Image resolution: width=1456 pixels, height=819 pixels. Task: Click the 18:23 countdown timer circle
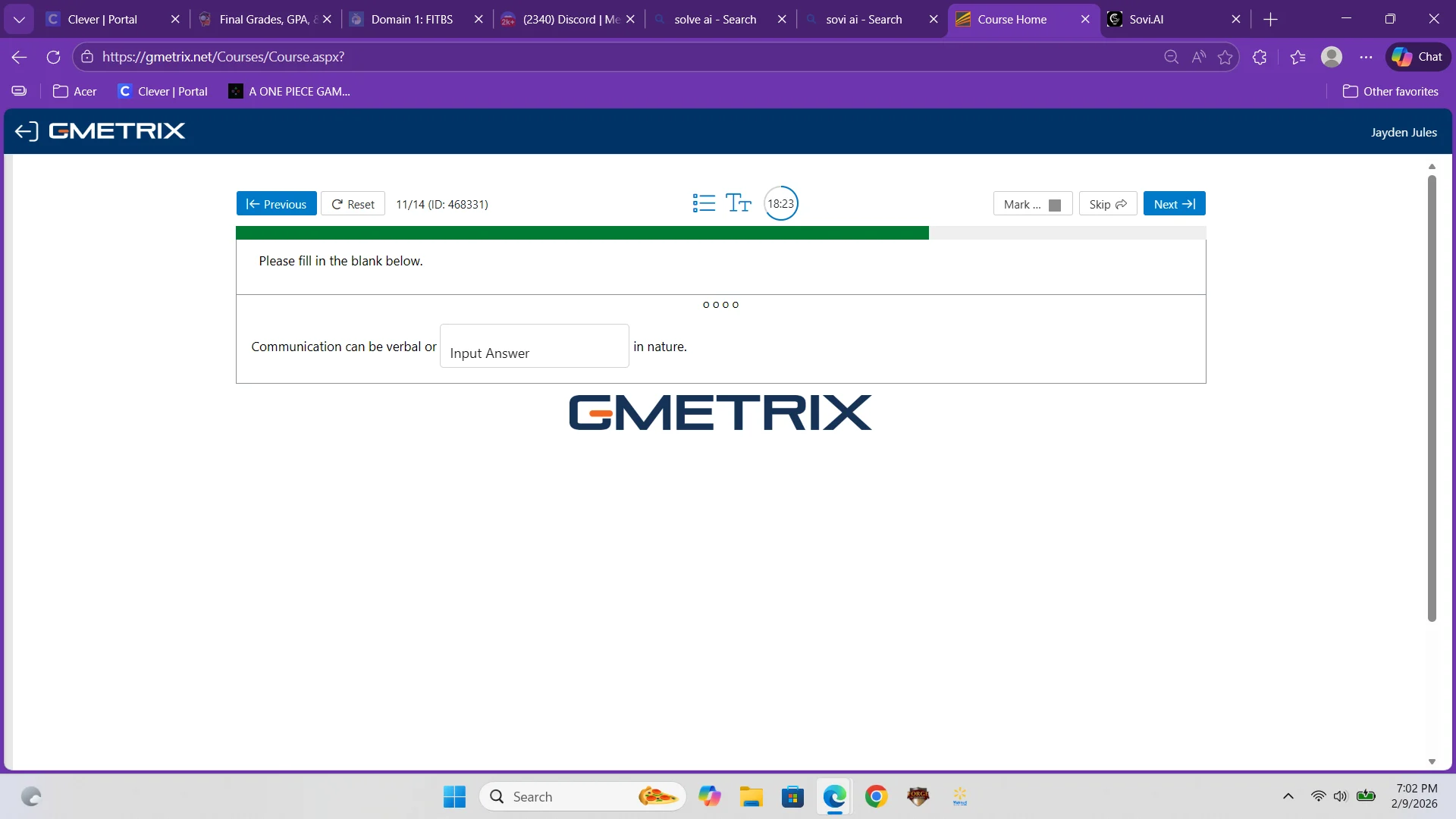point(780,203)
